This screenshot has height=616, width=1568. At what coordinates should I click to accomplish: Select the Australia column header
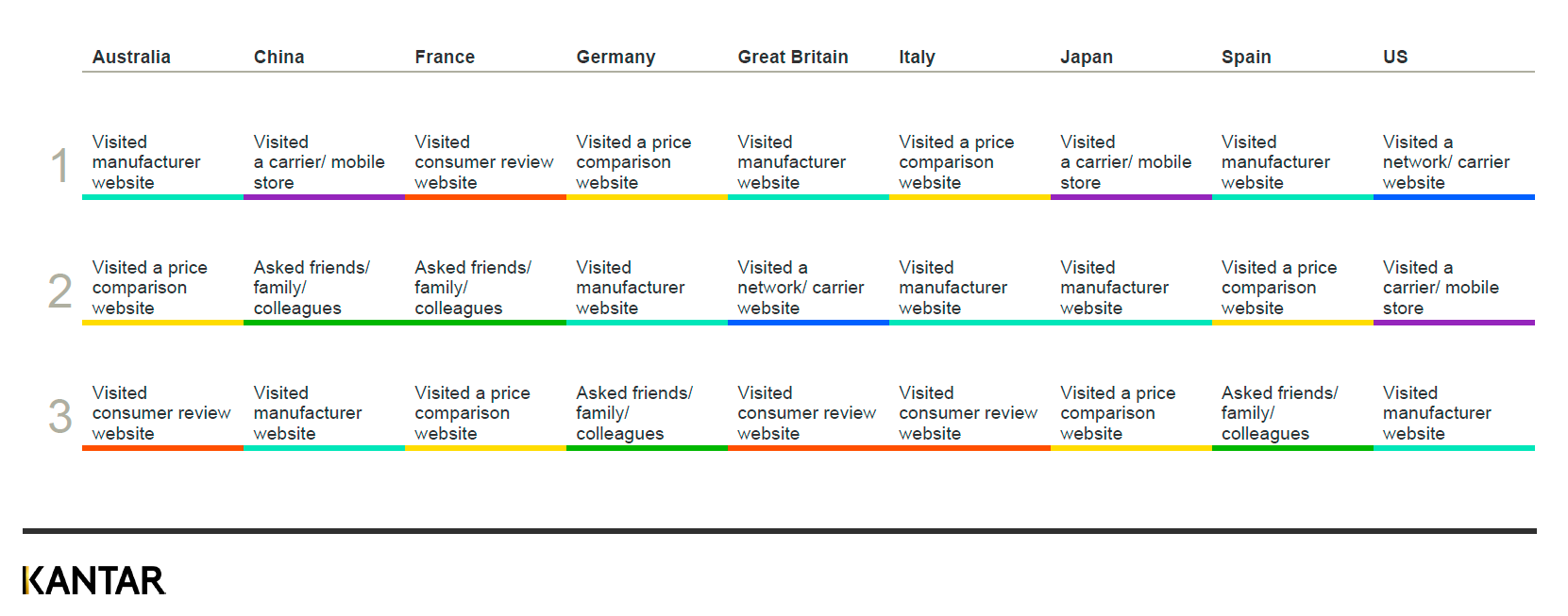[x=131, y=57]
